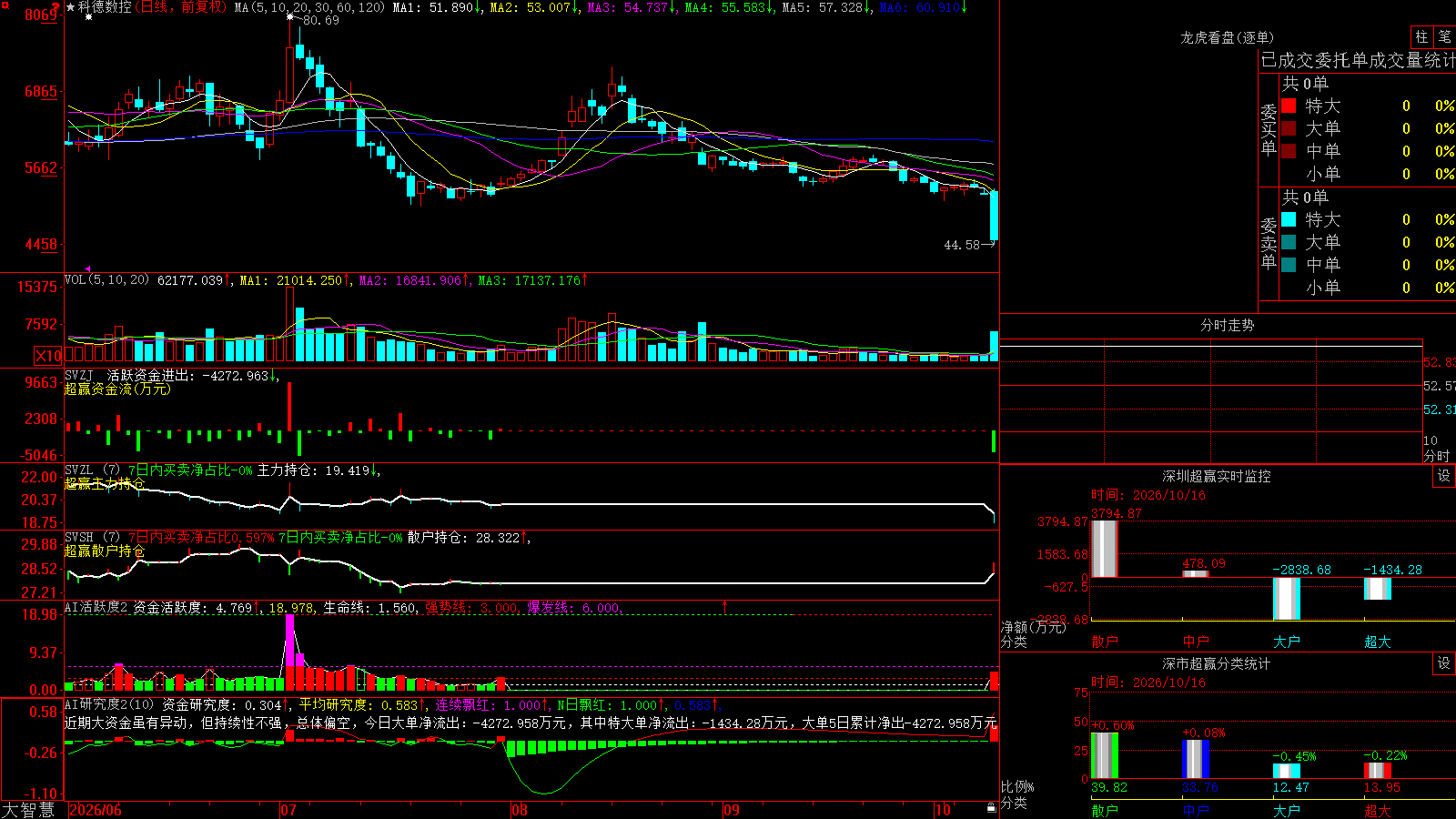Click the 已成交委托单成交量统计 header

[1358, 60]
